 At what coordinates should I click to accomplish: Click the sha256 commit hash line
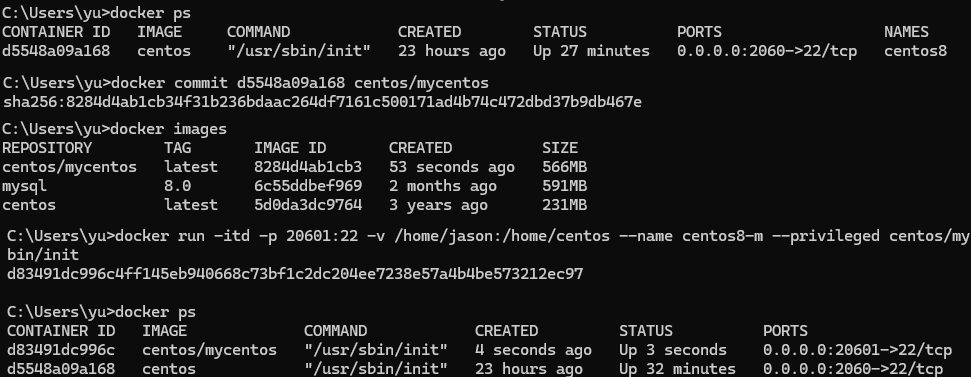pos(323,102)
